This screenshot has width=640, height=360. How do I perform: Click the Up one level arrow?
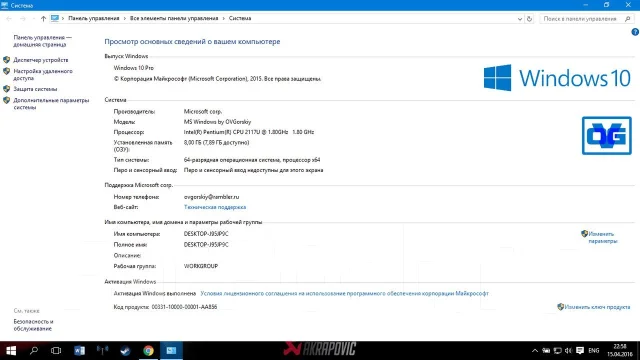tap(43, 19)
